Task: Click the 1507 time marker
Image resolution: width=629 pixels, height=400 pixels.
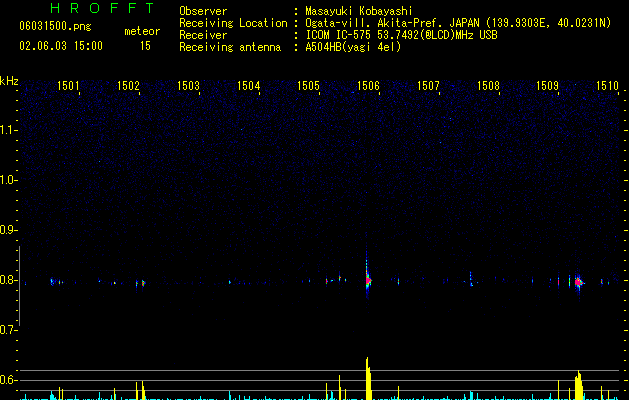Action: (428, 86)
